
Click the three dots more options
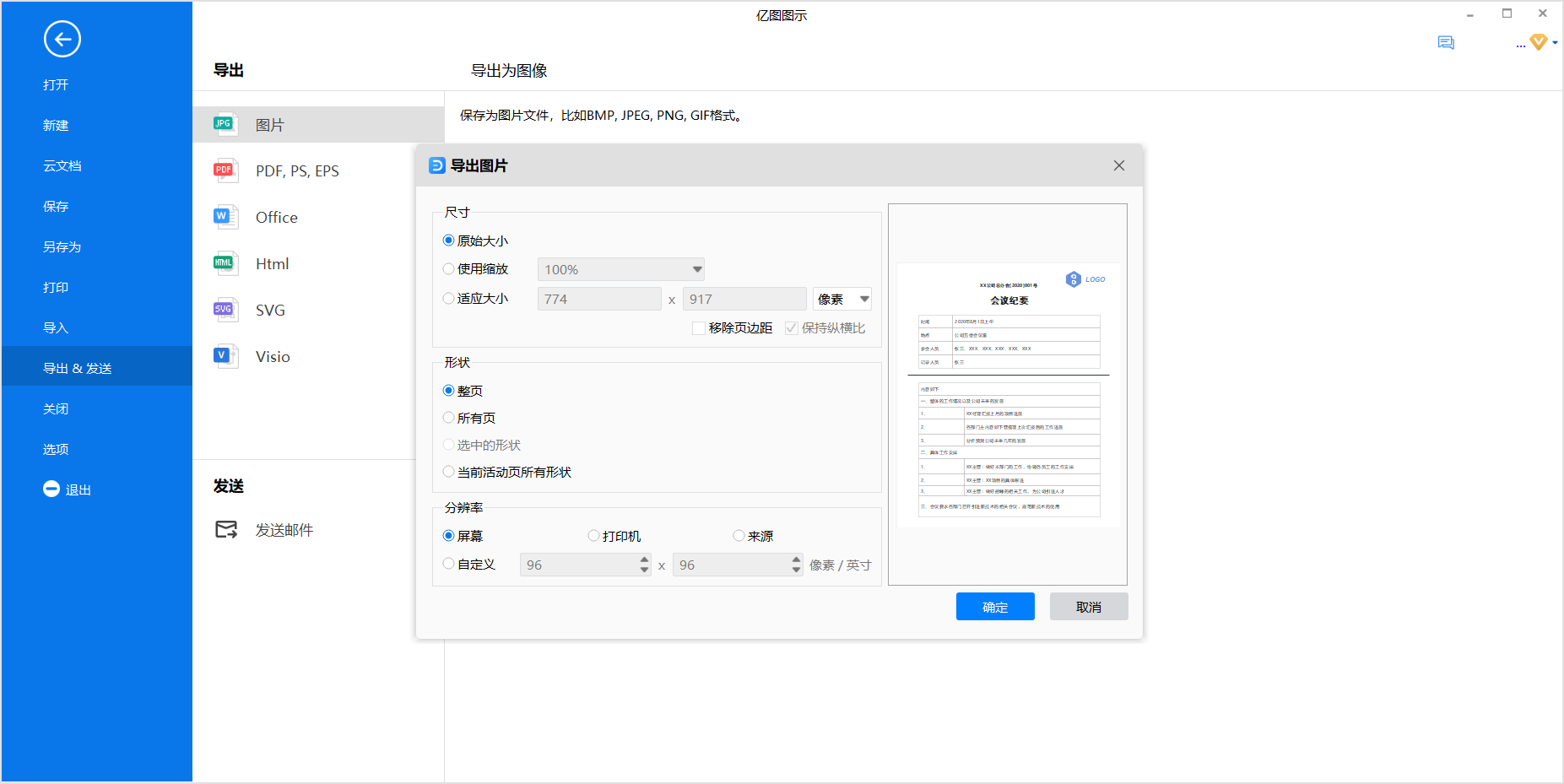click(x=1521, y=46)
